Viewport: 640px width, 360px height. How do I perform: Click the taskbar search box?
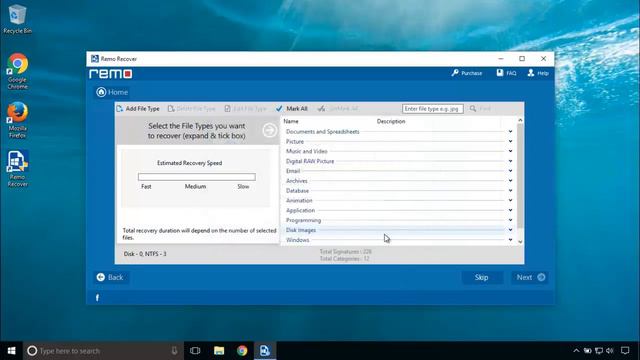103,351
